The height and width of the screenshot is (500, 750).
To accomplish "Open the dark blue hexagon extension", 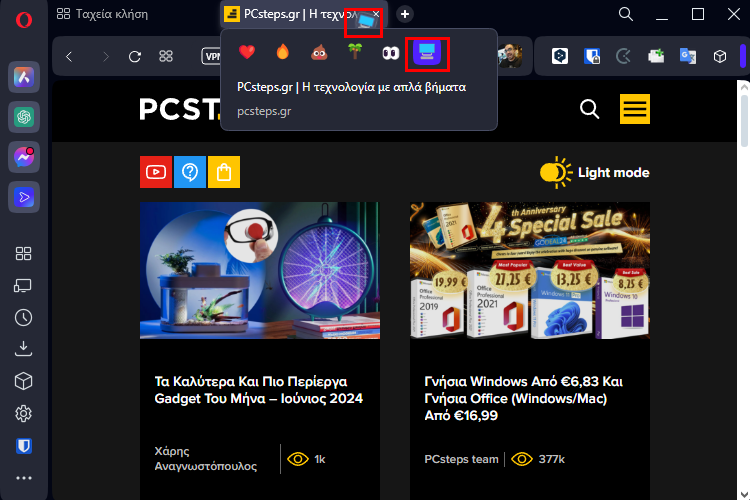I will pyautogui.click(x=560, y=56).
